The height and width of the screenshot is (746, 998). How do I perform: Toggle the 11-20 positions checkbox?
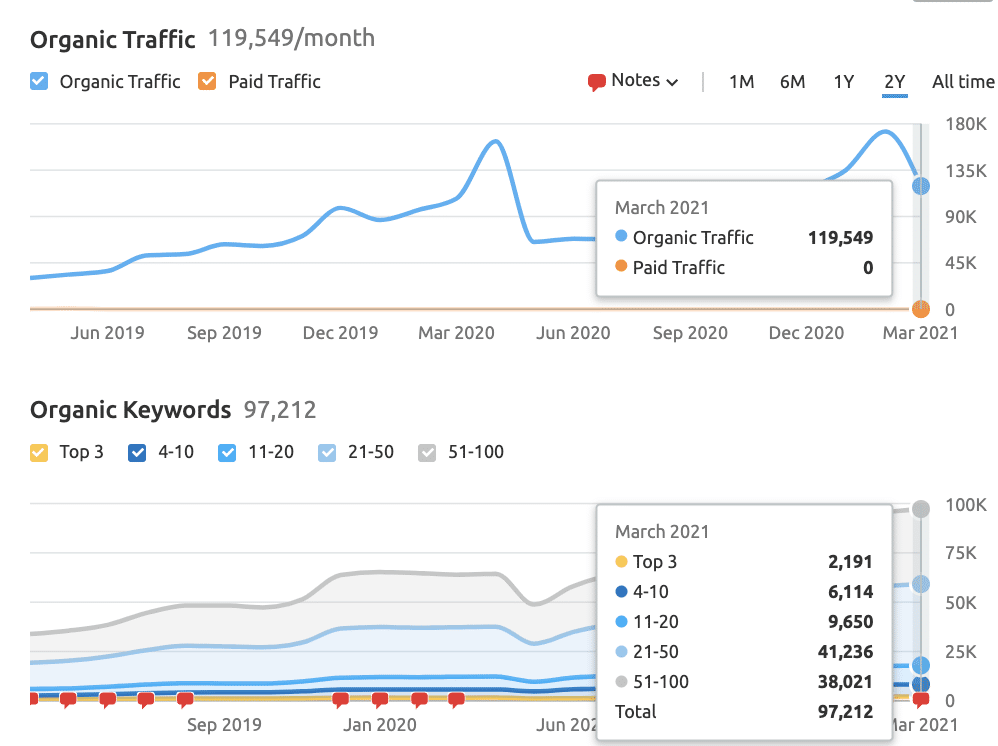(227, 452)
